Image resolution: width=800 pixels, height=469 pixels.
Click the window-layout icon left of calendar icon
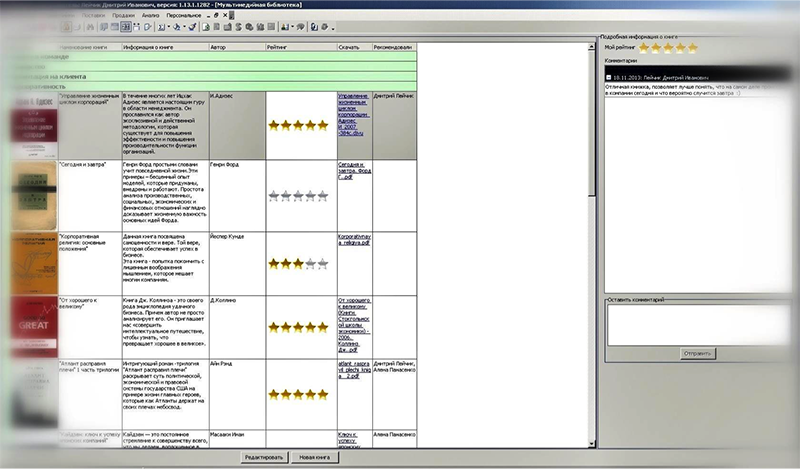pyautogui.click(x=115, y=27)
